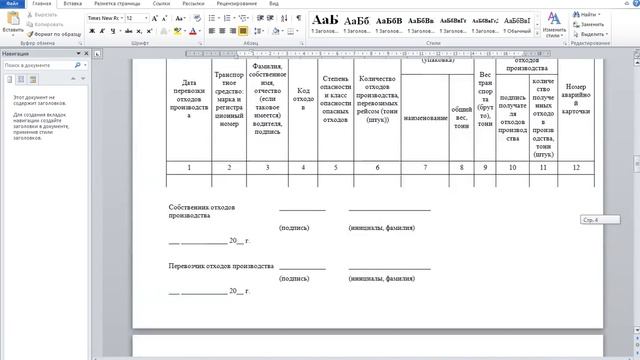Apply the first heading style with the largest АаБ sample

[x=325, y=25]
